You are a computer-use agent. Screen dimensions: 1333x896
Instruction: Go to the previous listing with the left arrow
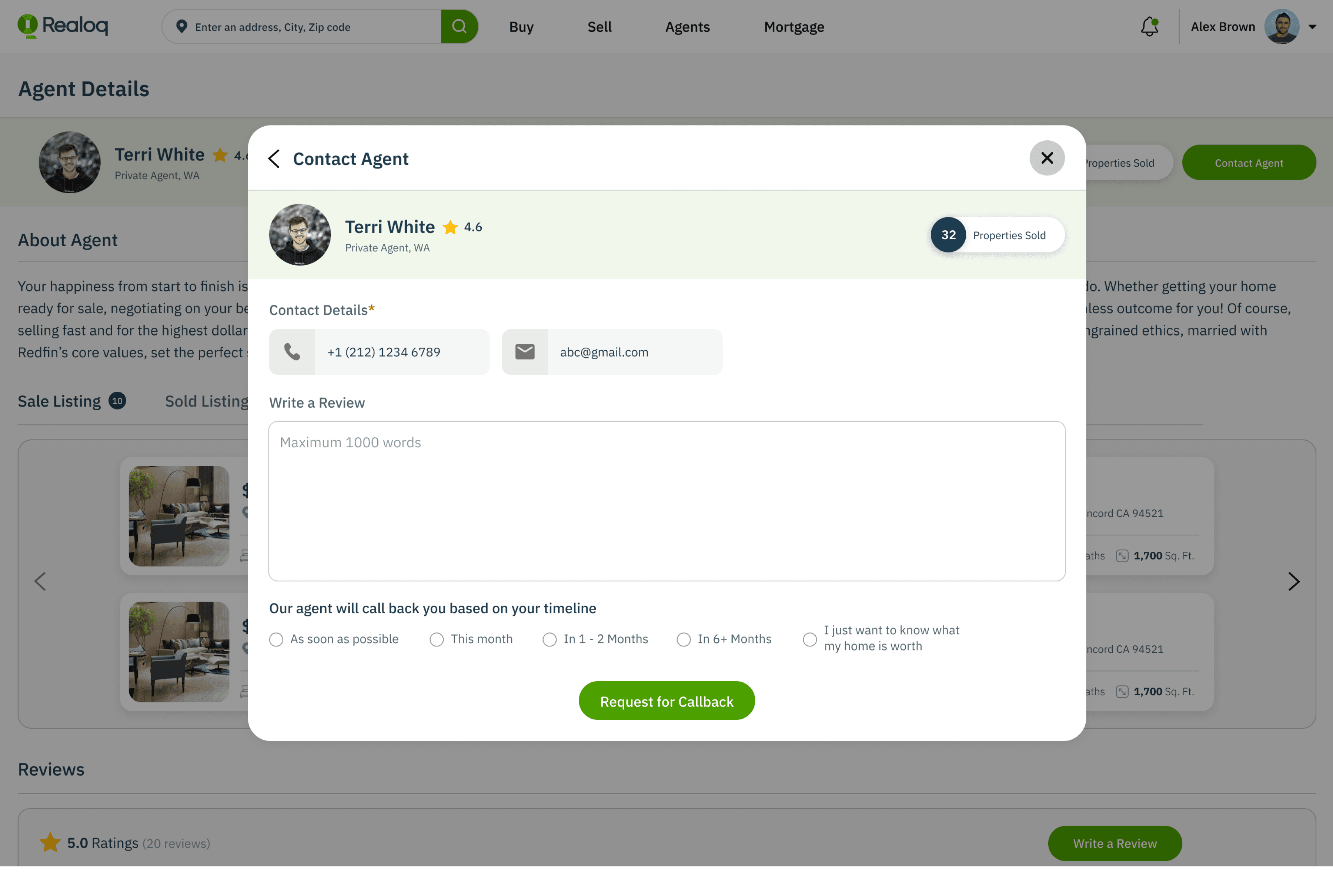(39, 581)
